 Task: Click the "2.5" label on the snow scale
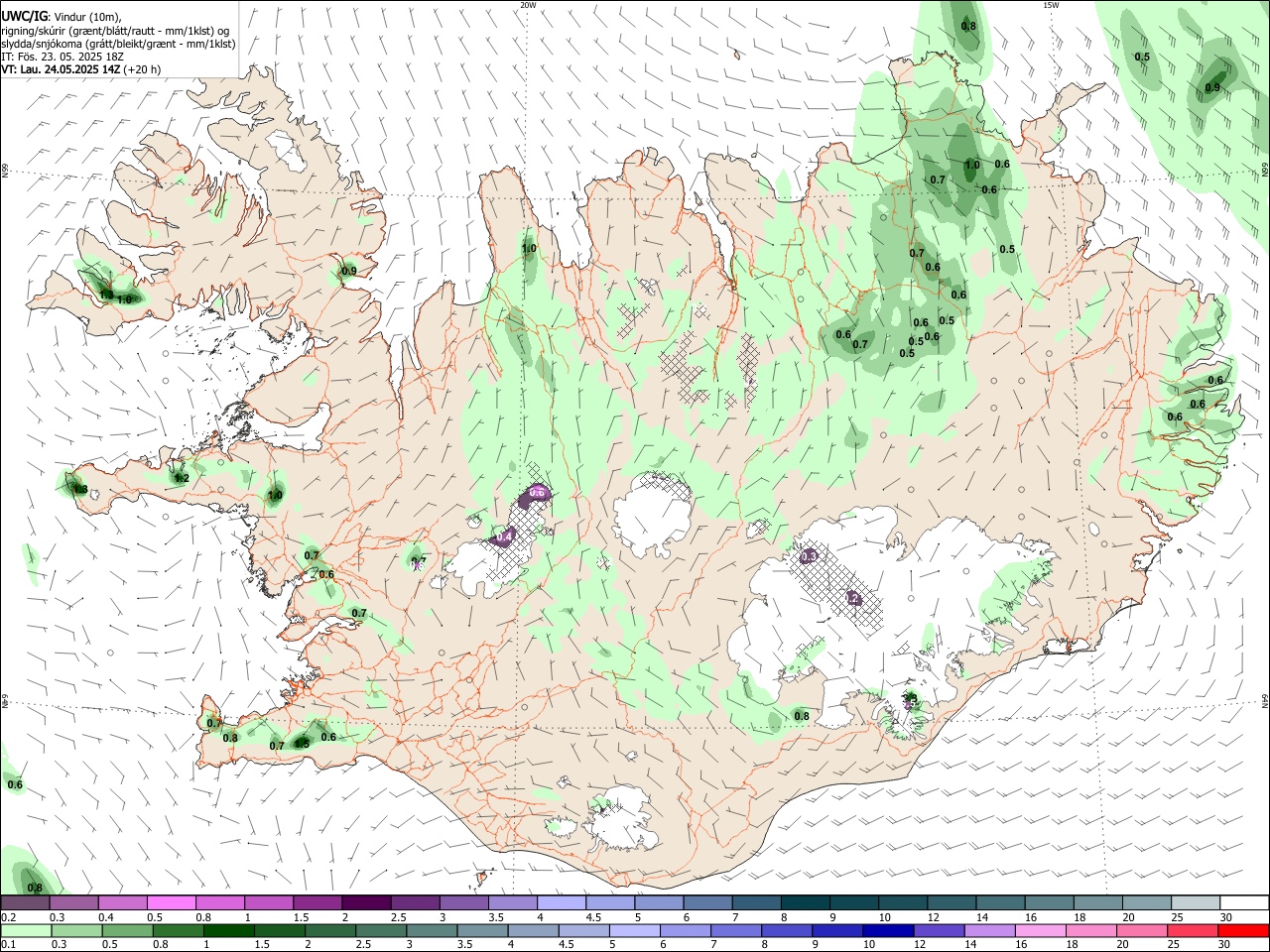click(398, 917)
